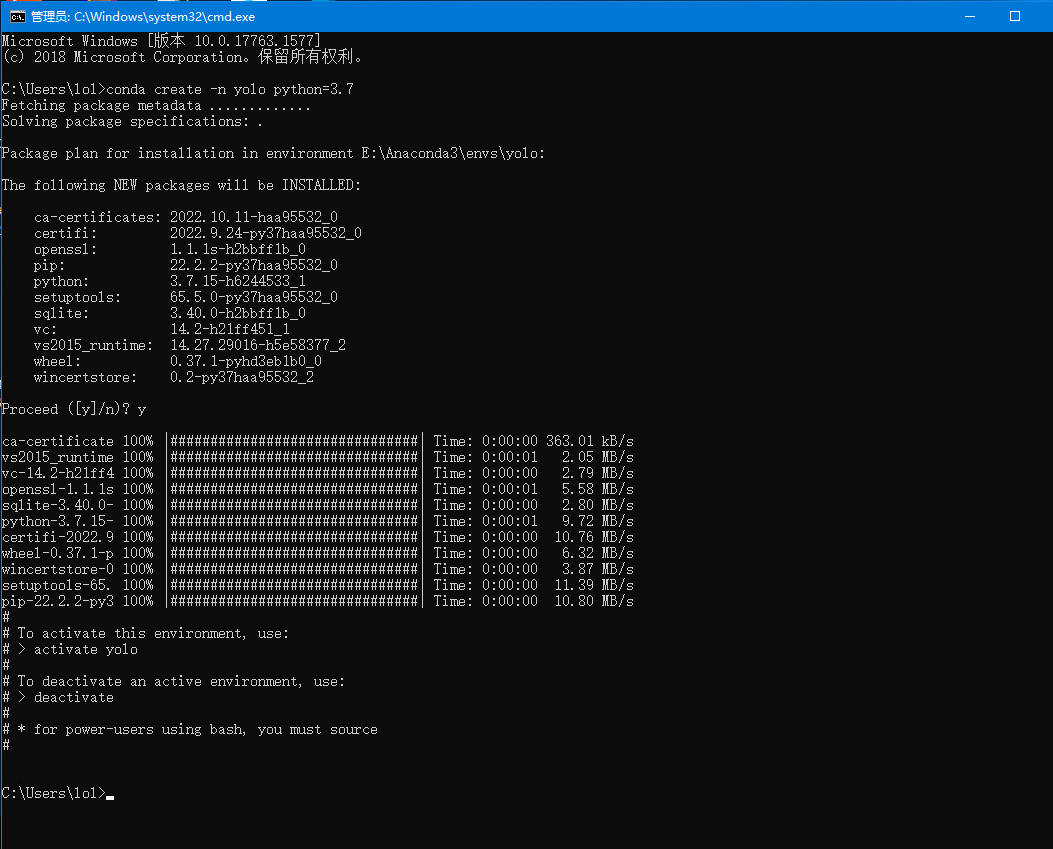This screenshot has width=1053, height=849.
Task: Maximize the cmd.exe window
Action: click(x=1015, y=16)
